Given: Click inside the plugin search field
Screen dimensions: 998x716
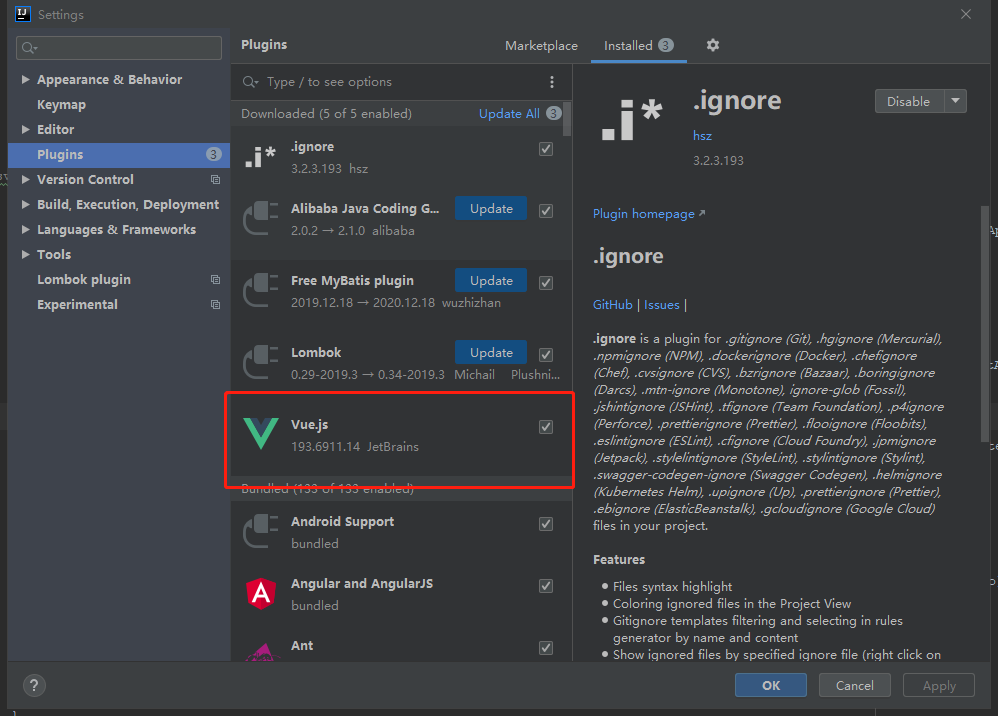Looking at the screenshot, I should (350, 82).
